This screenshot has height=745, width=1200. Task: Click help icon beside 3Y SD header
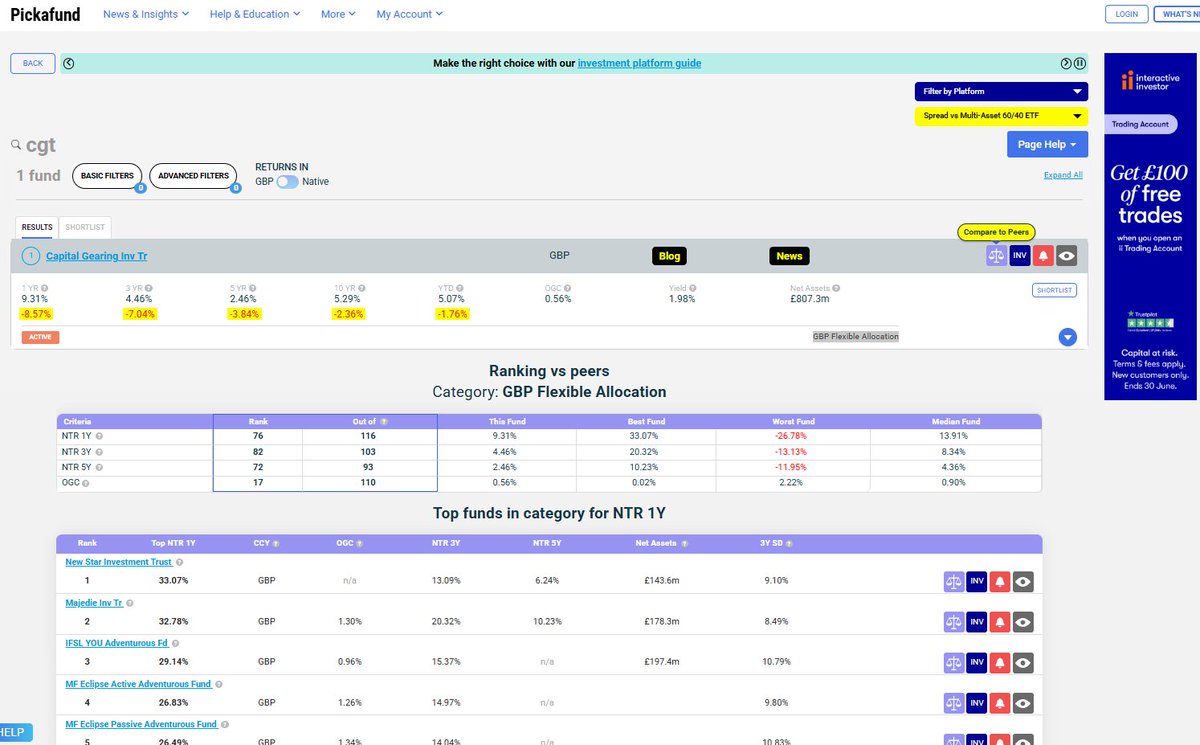[x=790, y=543]
